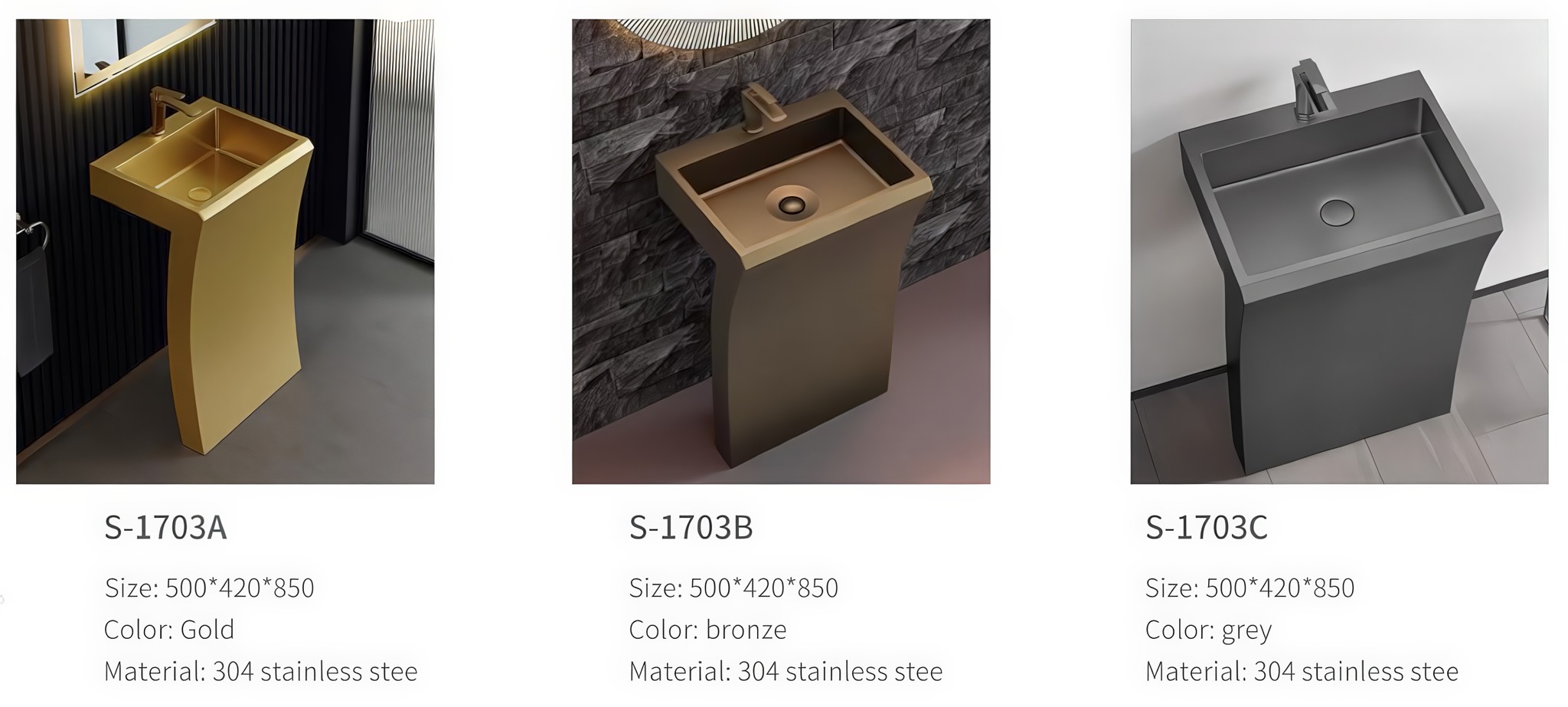Select the size text under S-1703B
Viewport: 1568px width, 707px height.
coord(733,588)
